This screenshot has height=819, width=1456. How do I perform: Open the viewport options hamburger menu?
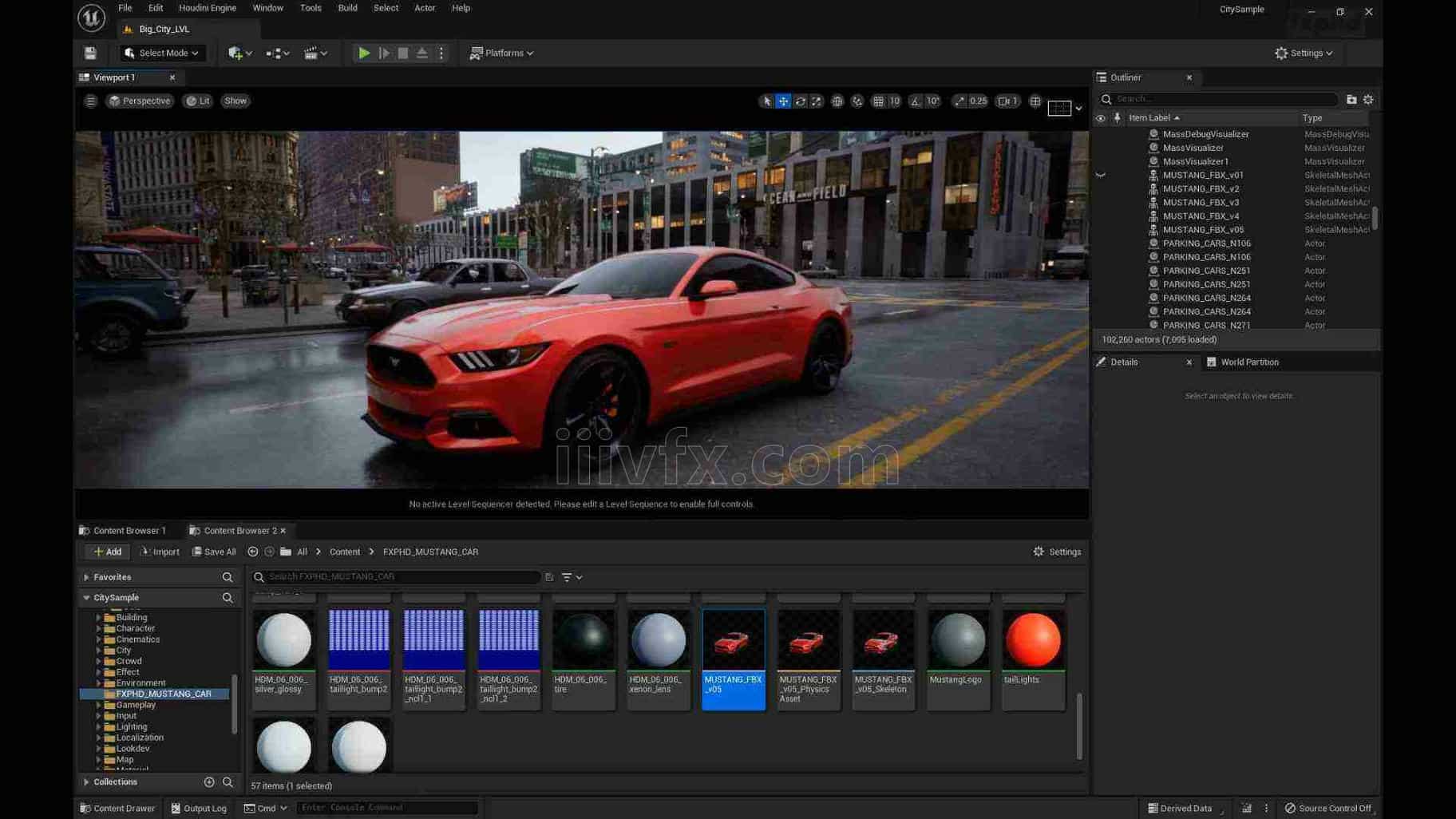tap(90, 101)
